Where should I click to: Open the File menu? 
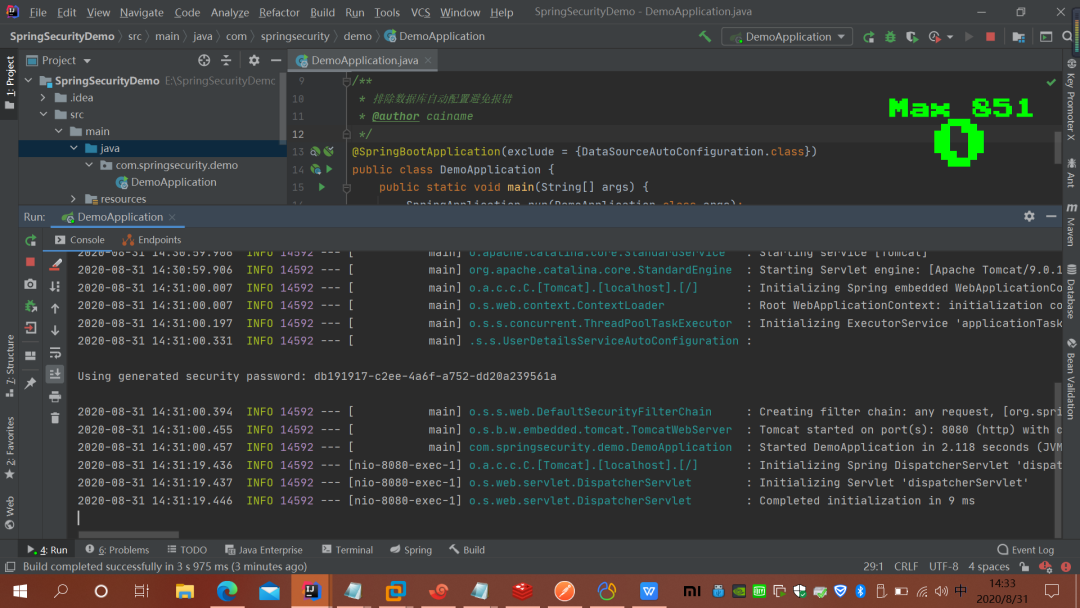coord(38,12)
